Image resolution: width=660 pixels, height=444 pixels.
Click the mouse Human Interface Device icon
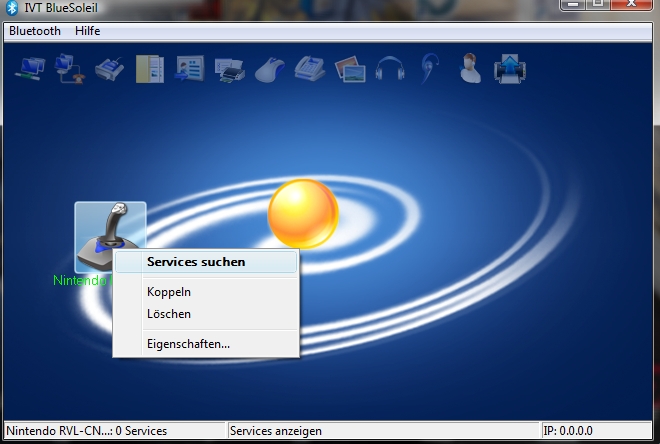click(269, 69)
